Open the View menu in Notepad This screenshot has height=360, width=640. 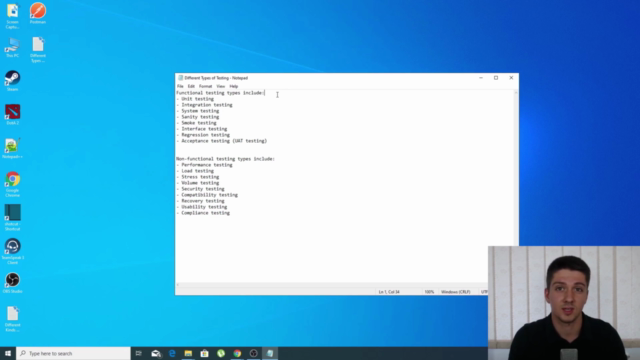(x=220, y=86)
